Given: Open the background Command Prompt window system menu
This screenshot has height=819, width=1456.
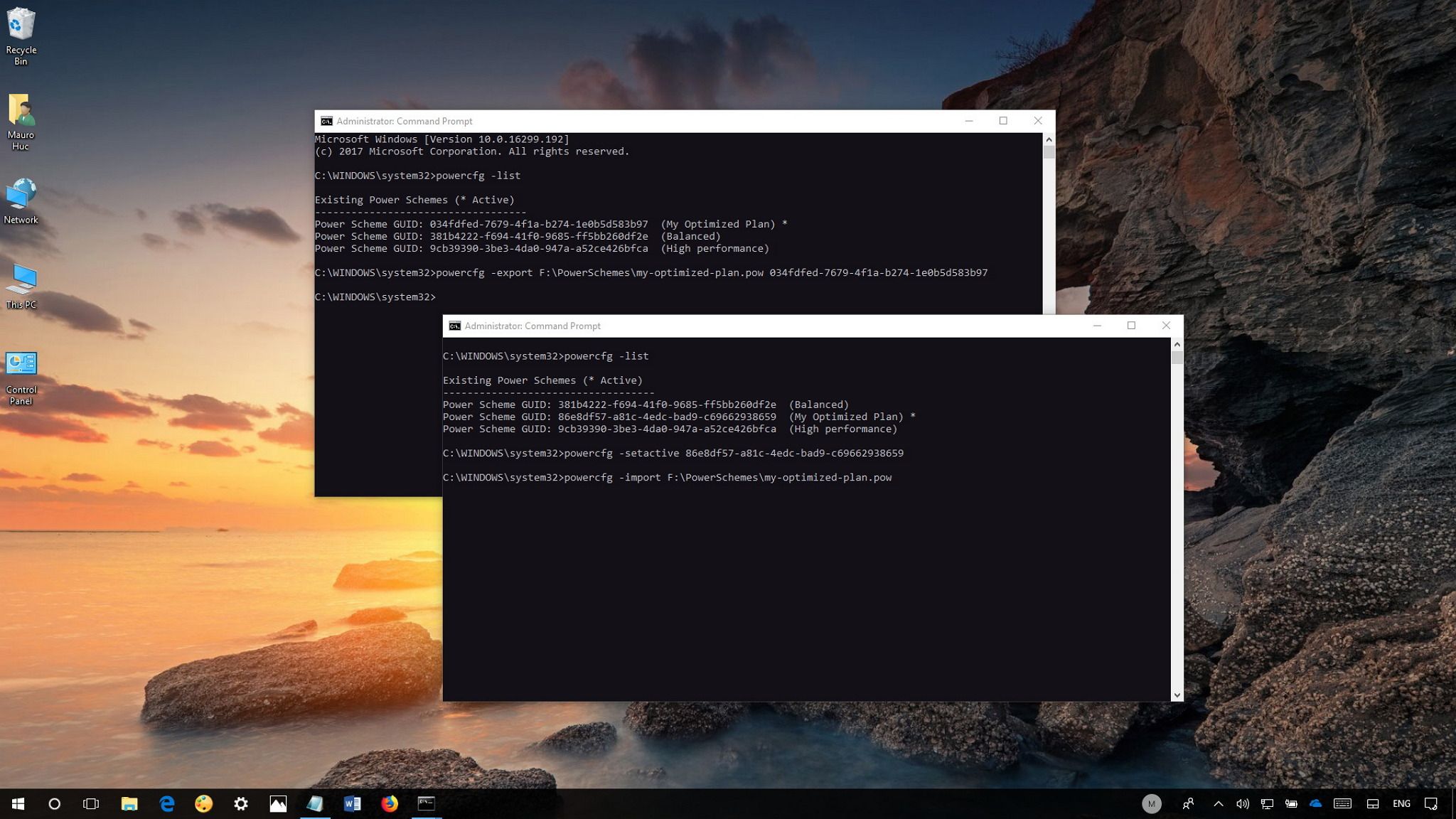Looking at the screenshot, I should pos(326,121).
